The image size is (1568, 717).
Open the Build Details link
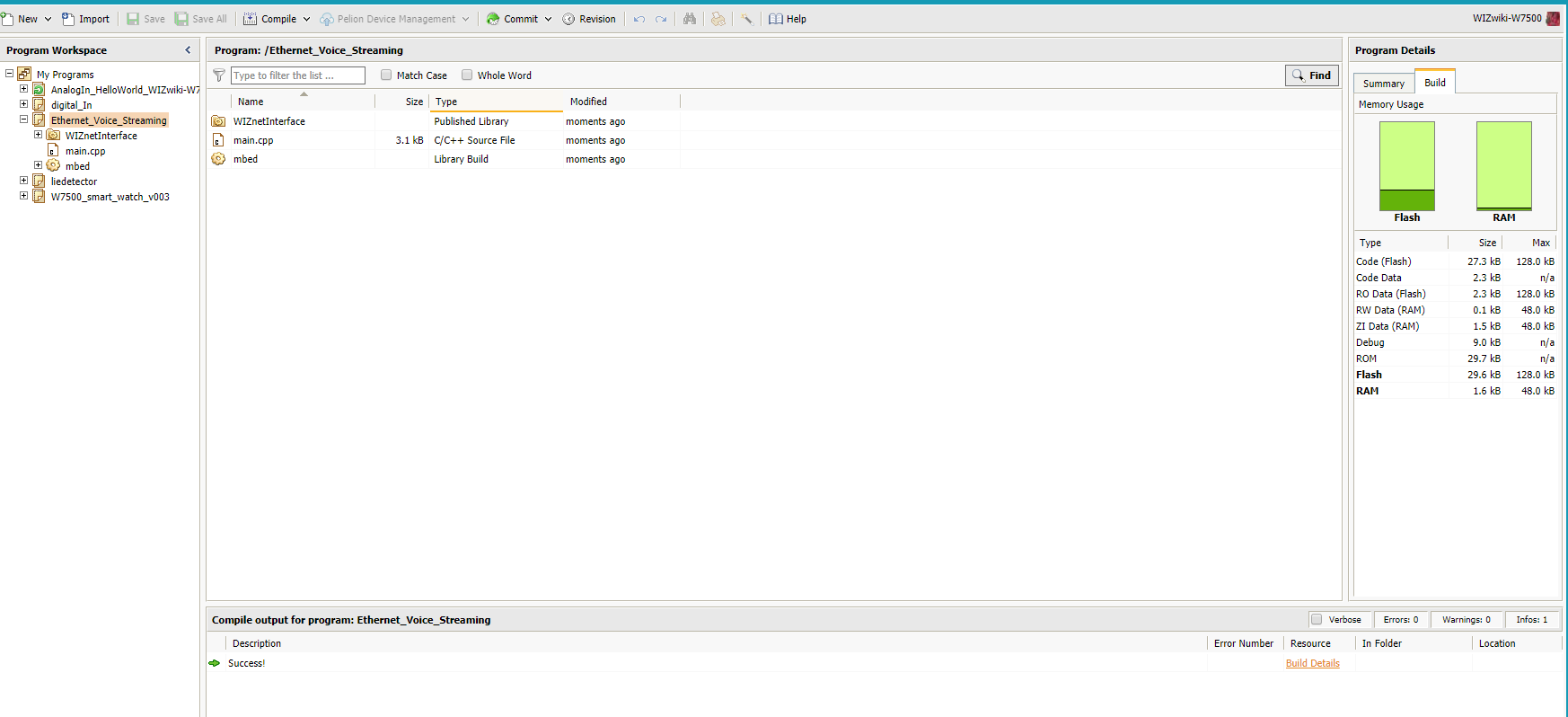click(1313, 663)
